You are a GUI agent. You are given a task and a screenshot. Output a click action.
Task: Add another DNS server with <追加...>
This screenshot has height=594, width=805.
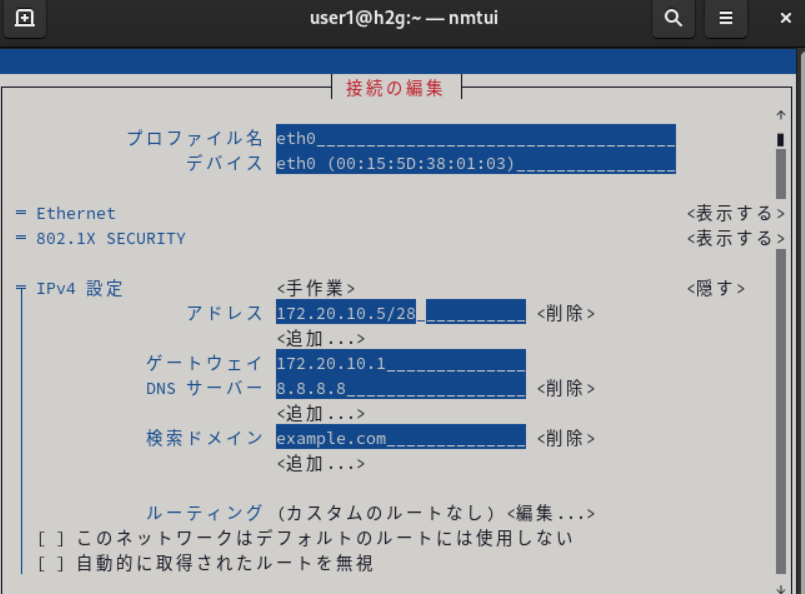(321, 414)
